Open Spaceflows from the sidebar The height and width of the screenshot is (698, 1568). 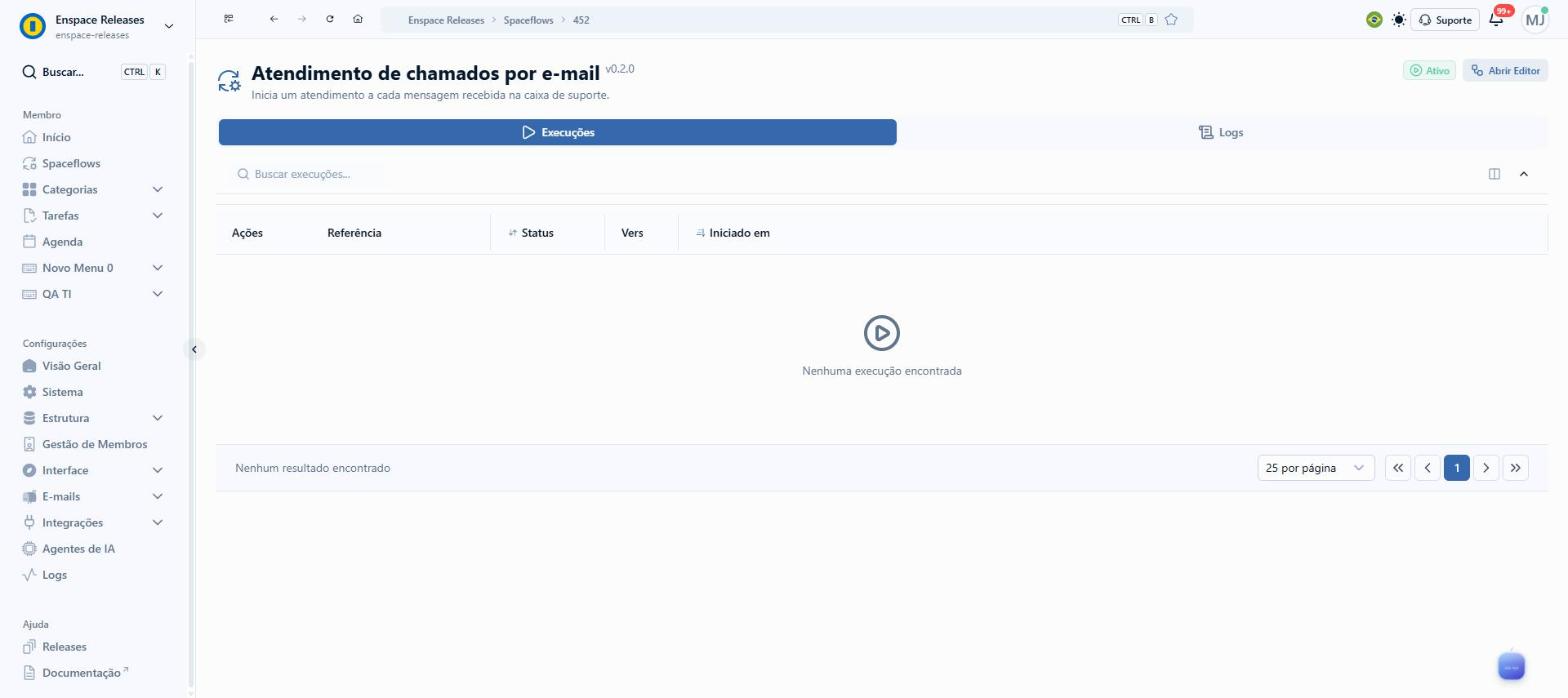(71, 163)
